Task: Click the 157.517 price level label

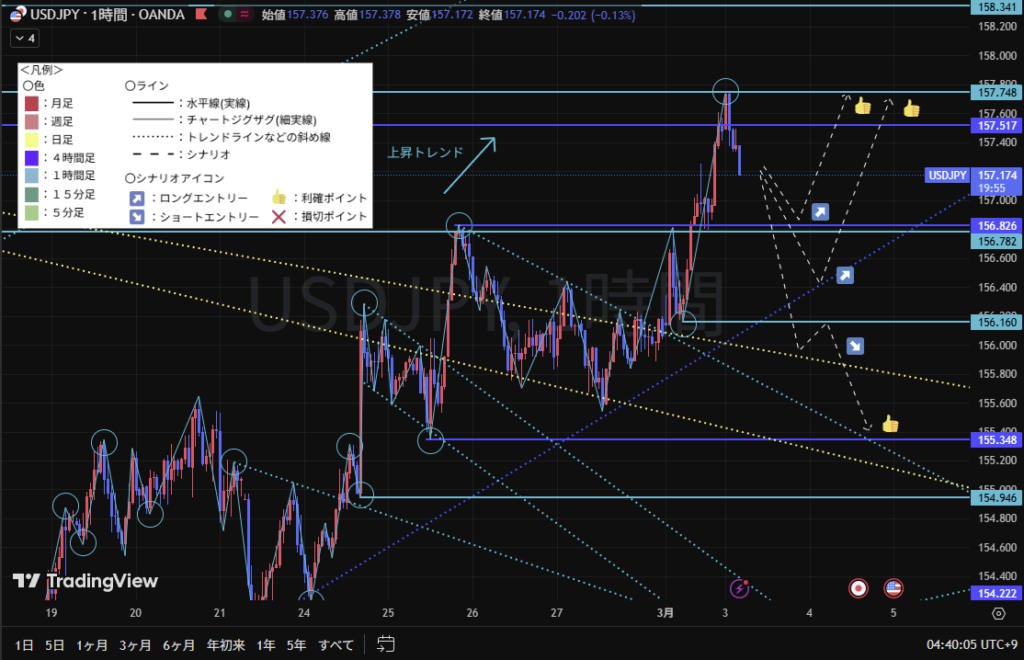Action: point(997,125)
